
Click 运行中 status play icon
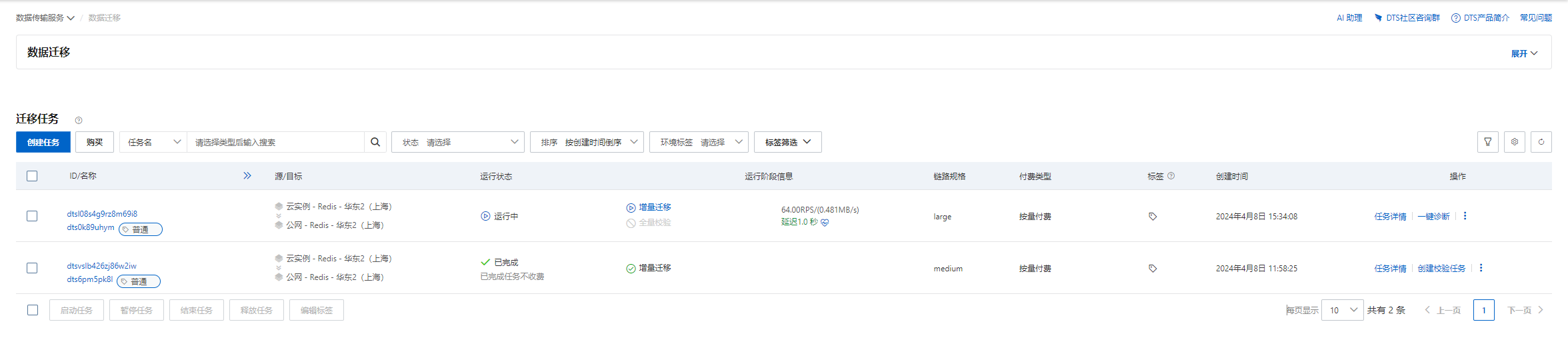tap(485, 216)
